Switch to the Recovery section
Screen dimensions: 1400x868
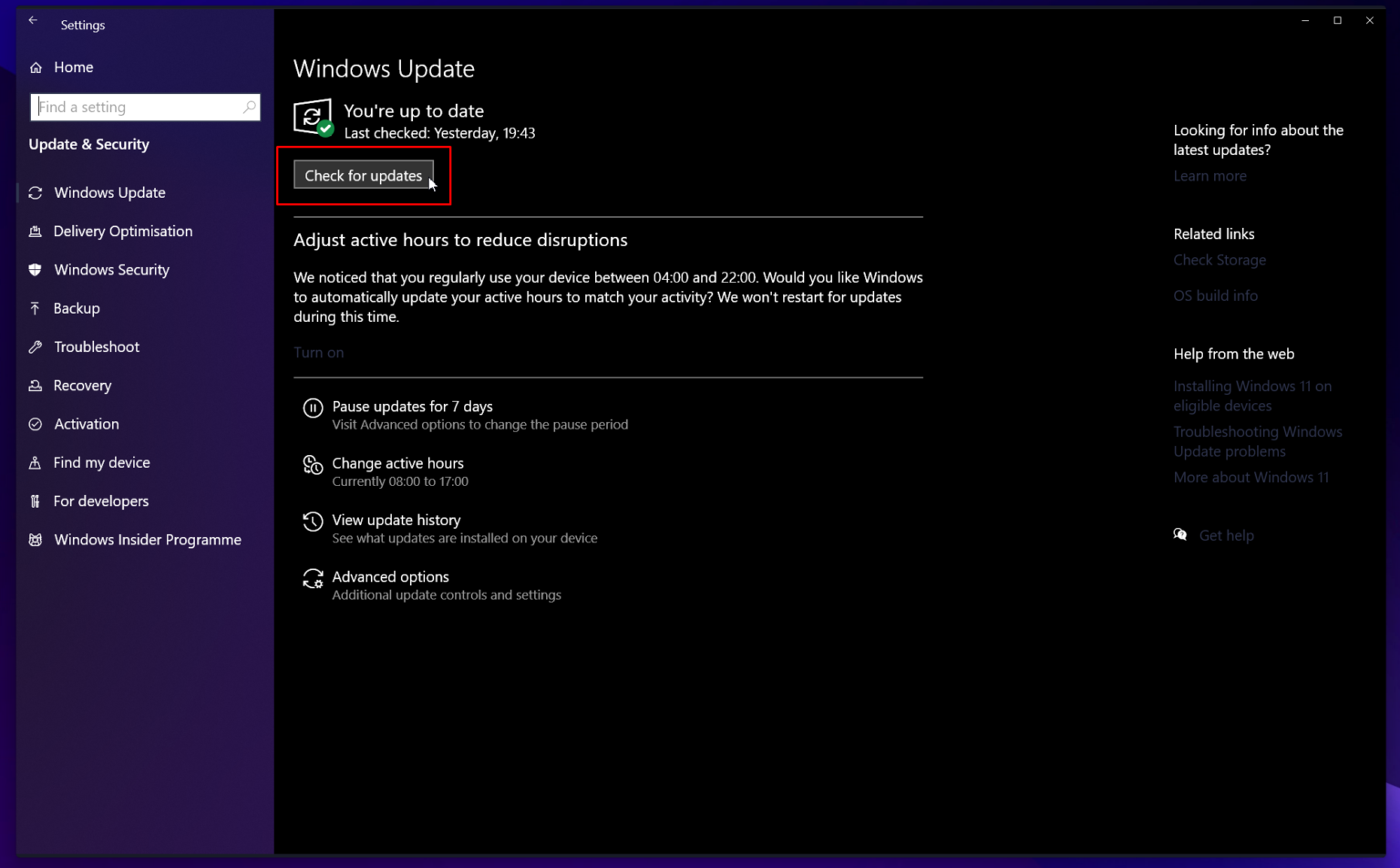click(82, 385)
